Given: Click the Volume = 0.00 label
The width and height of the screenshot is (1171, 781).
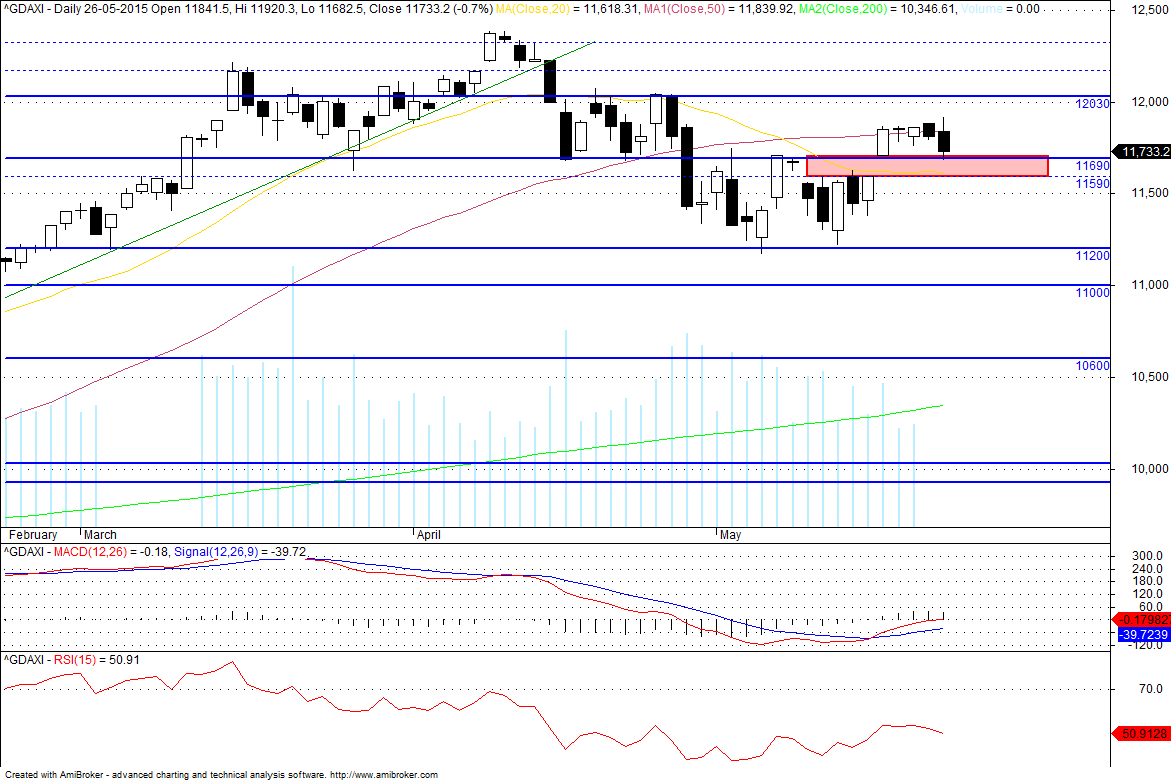Looking at the screenshot, I should (x=1000, y=9).
